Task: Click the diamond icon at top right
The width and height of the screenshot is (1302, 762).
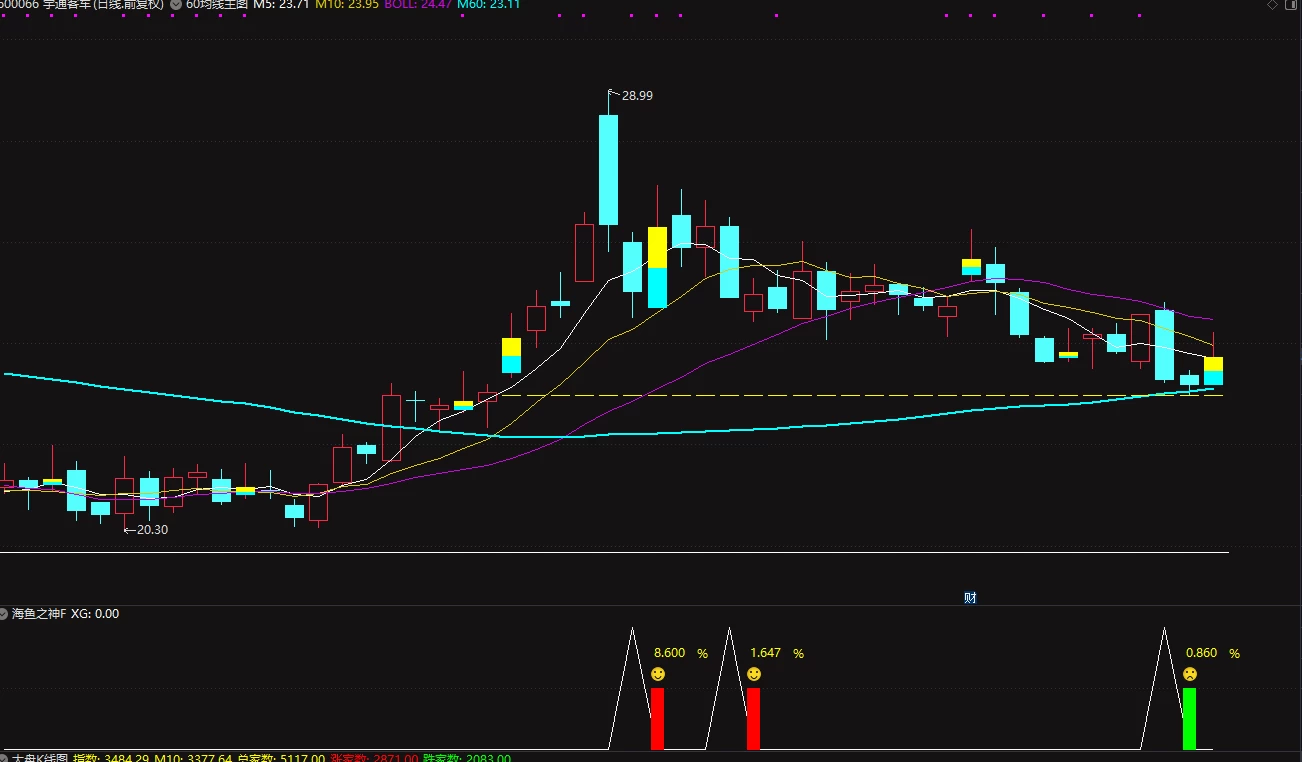Action: click(x=1272, y=5)
